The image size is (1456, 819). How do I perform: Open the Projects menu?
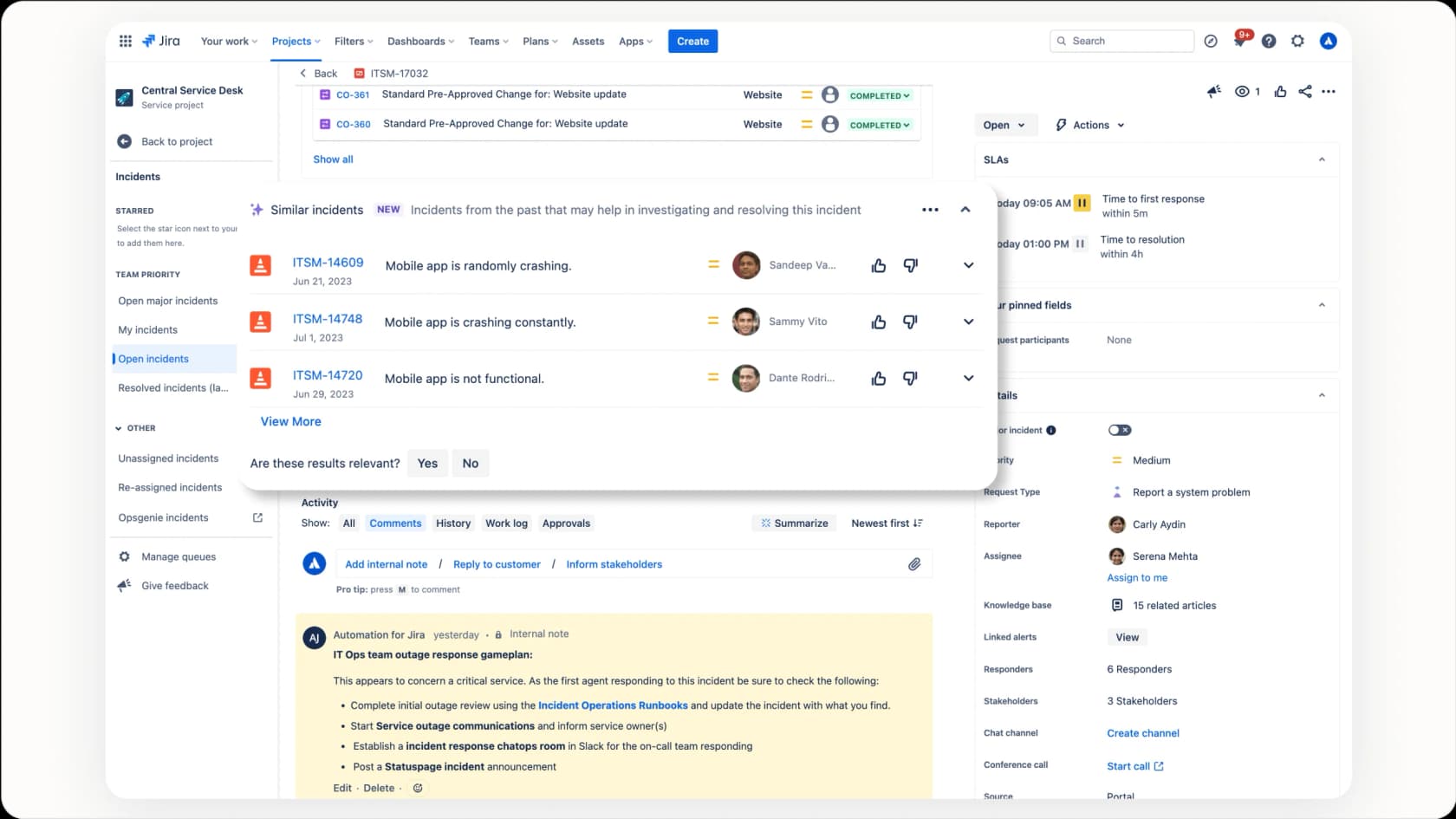pyautogui.click(x=296, y=41)
